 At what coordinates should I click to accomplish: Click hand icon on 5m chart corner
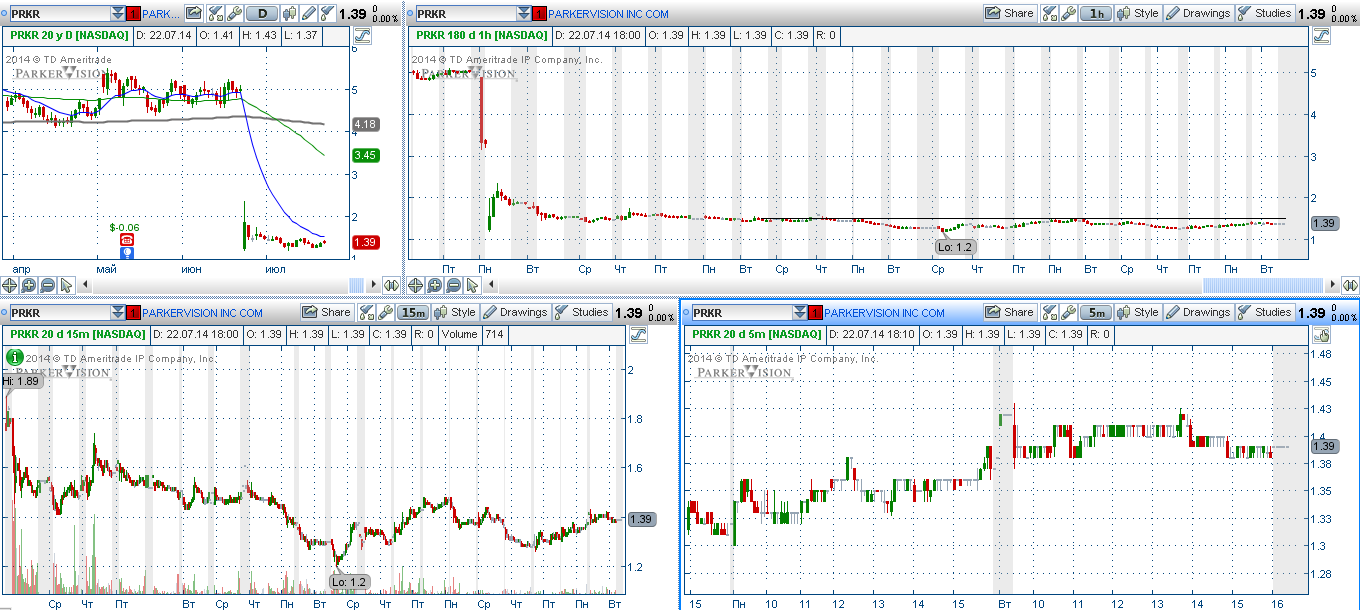point(1320,335)
